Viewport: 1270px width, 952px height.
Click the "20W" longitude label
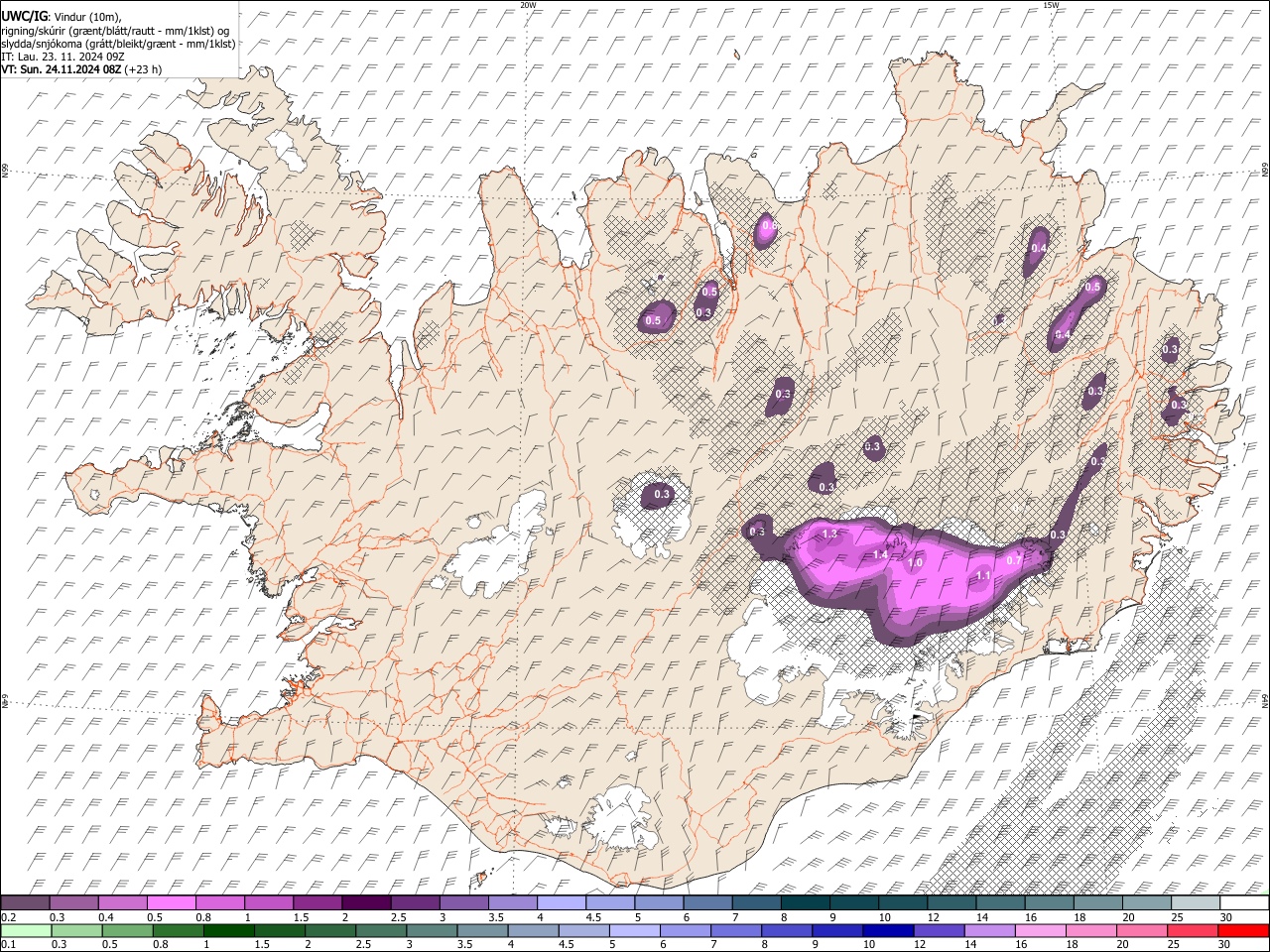(528, 5)
